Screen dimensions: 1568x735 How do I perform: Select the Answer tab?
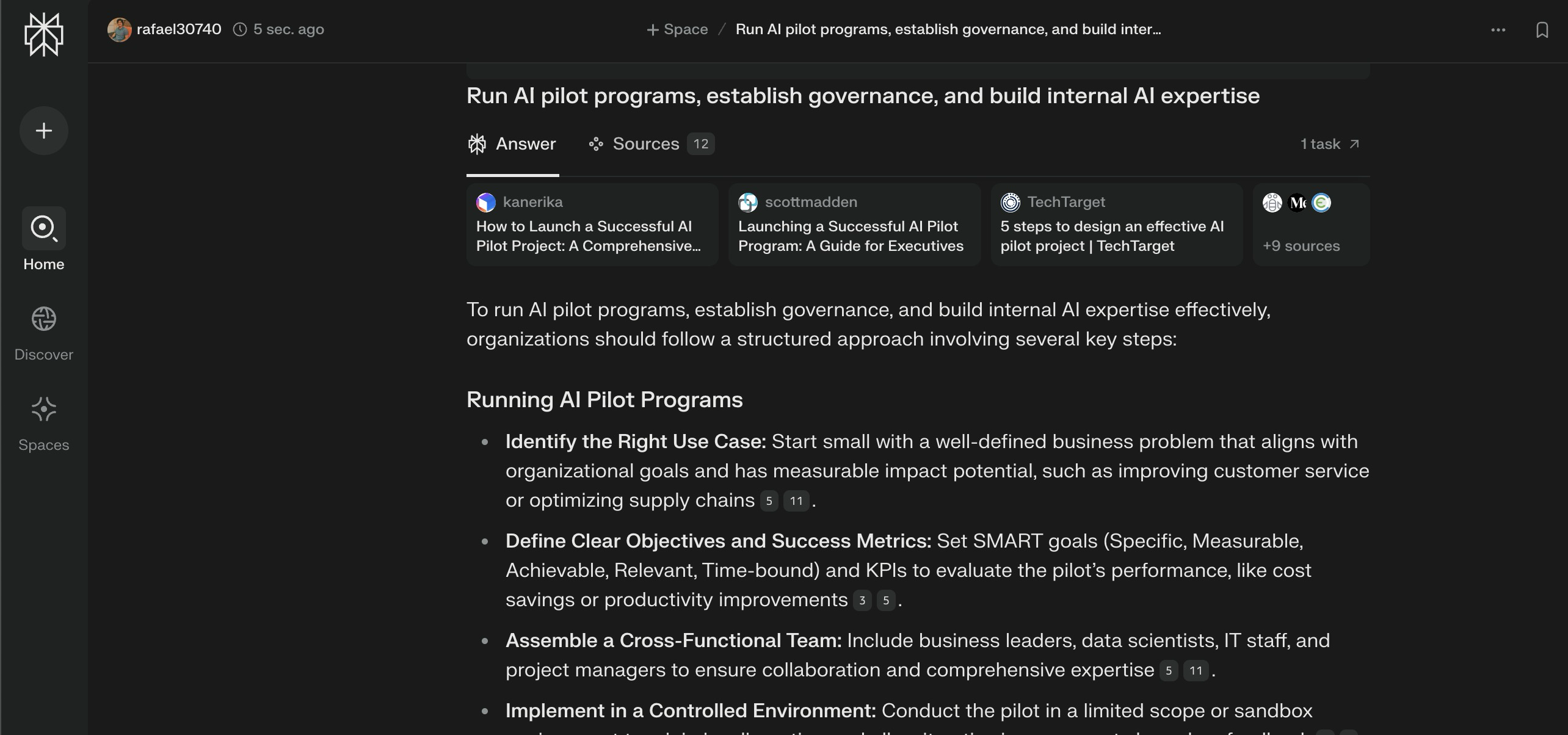[x=512, y=144]
